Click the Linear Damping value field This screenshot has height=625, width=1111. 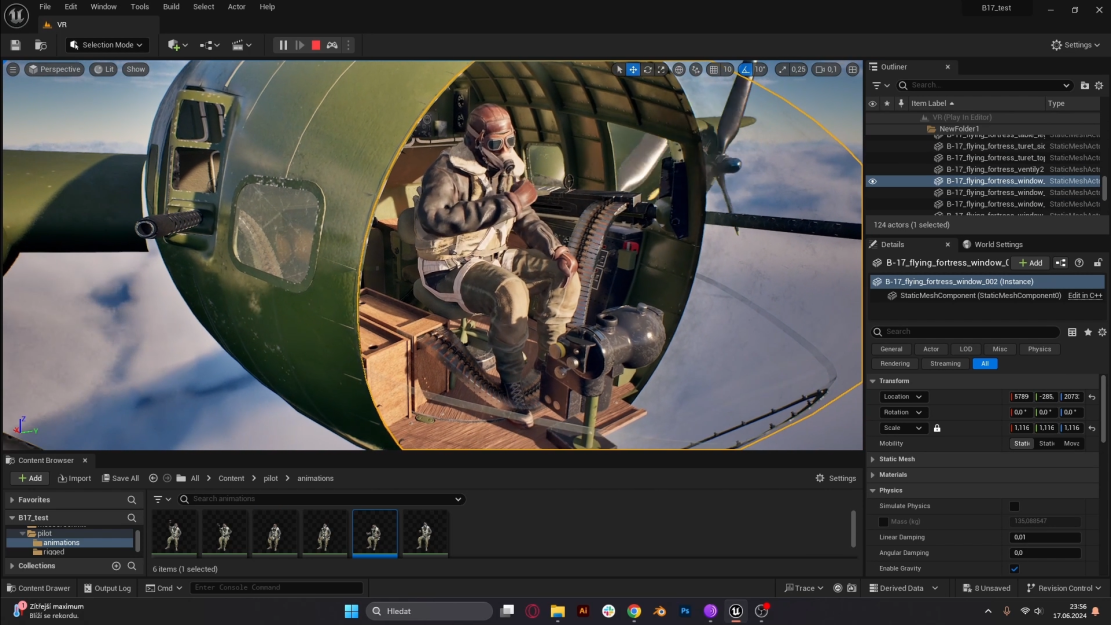point(1045,537)
